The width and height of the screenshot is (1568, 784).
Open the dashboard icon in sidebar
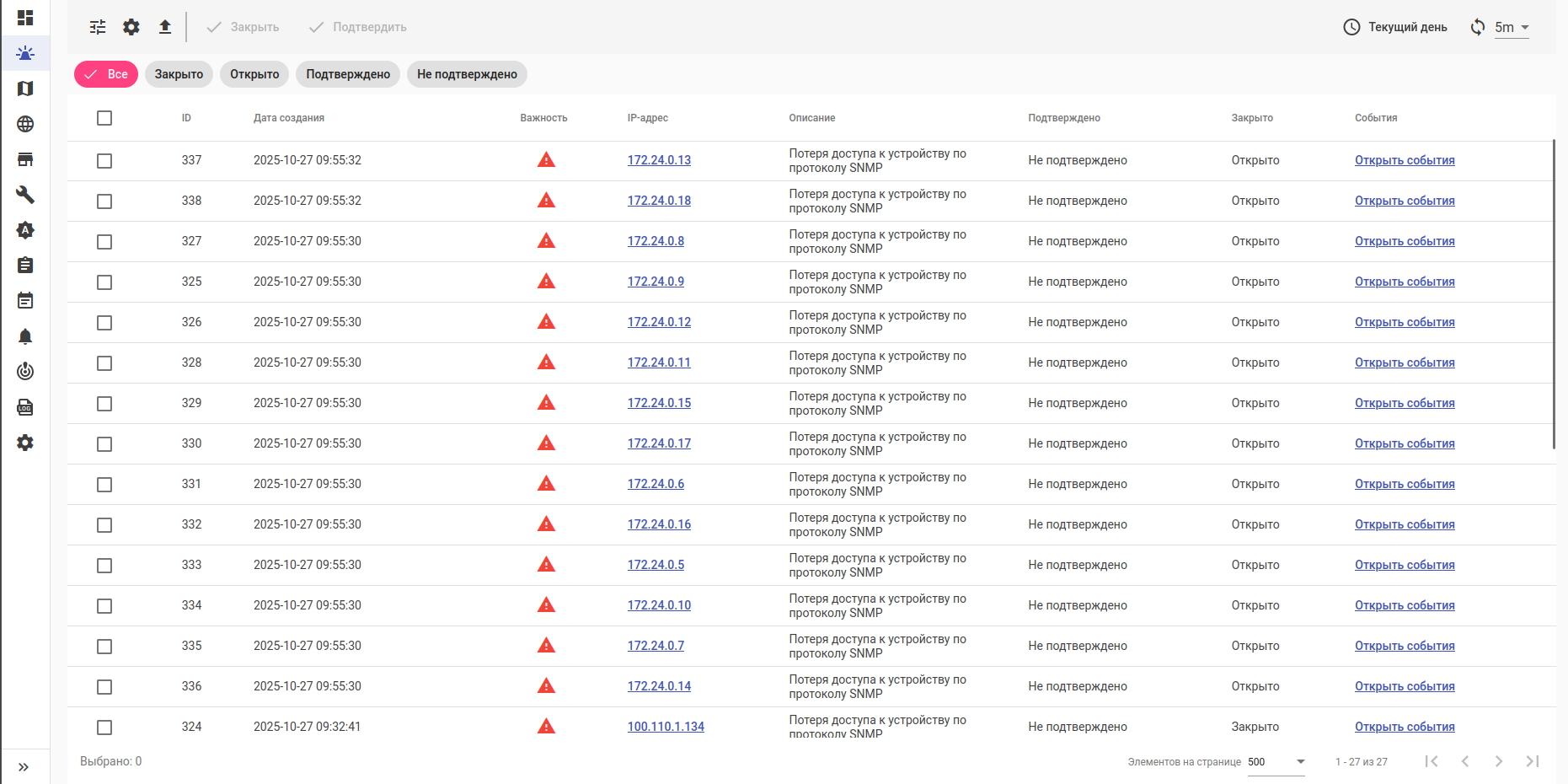coord(25,18)
